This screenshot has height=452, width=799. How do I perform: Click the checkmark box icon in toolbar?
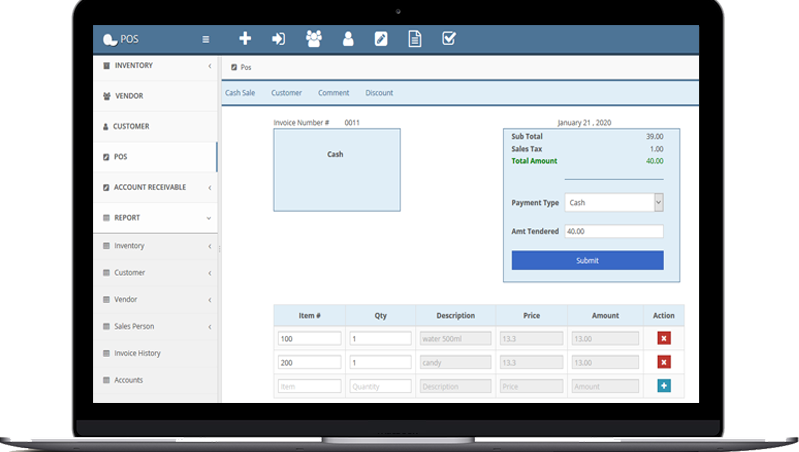[x=449, y=39]
